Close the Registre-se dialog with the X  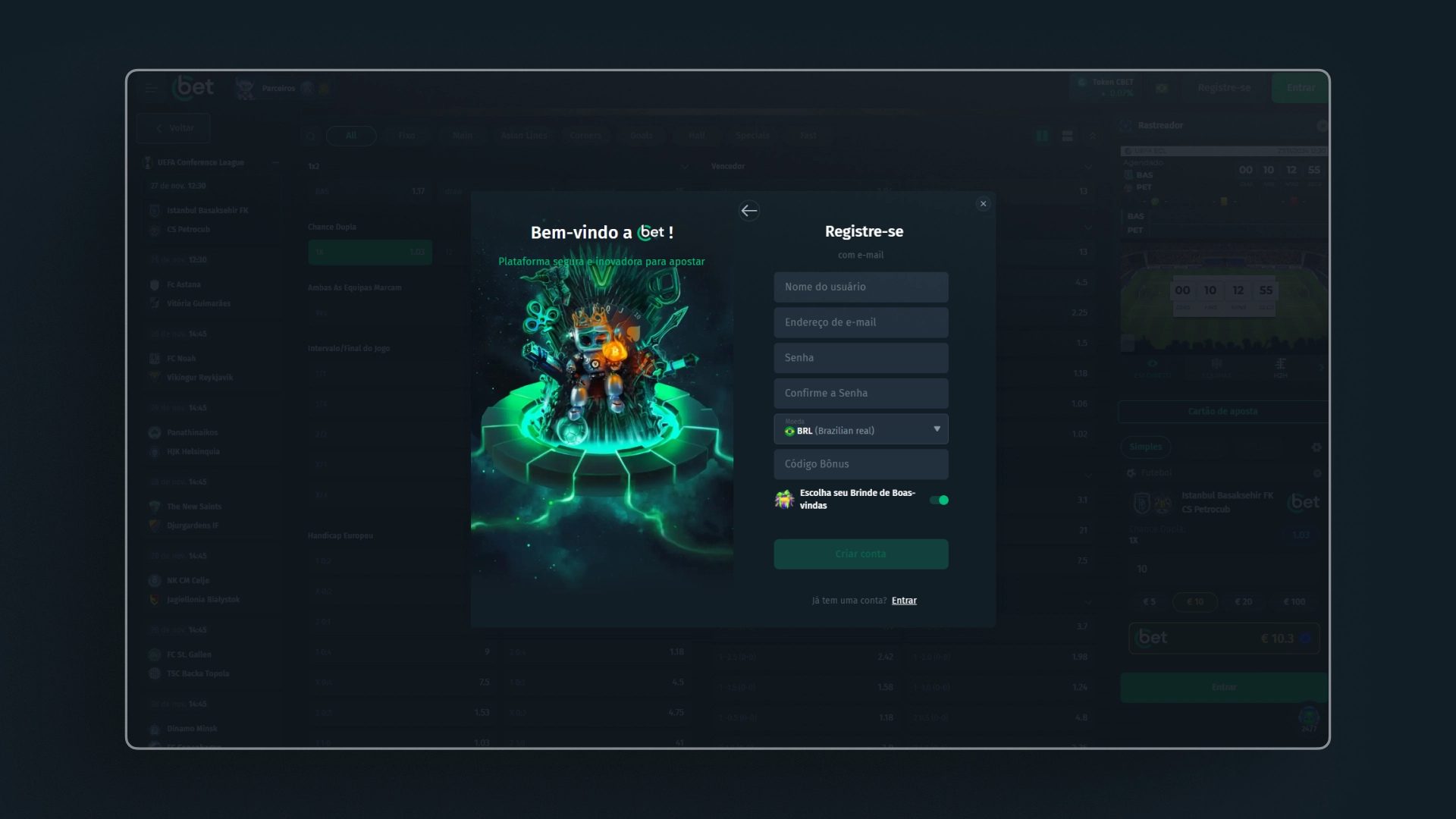click(984, 204)
